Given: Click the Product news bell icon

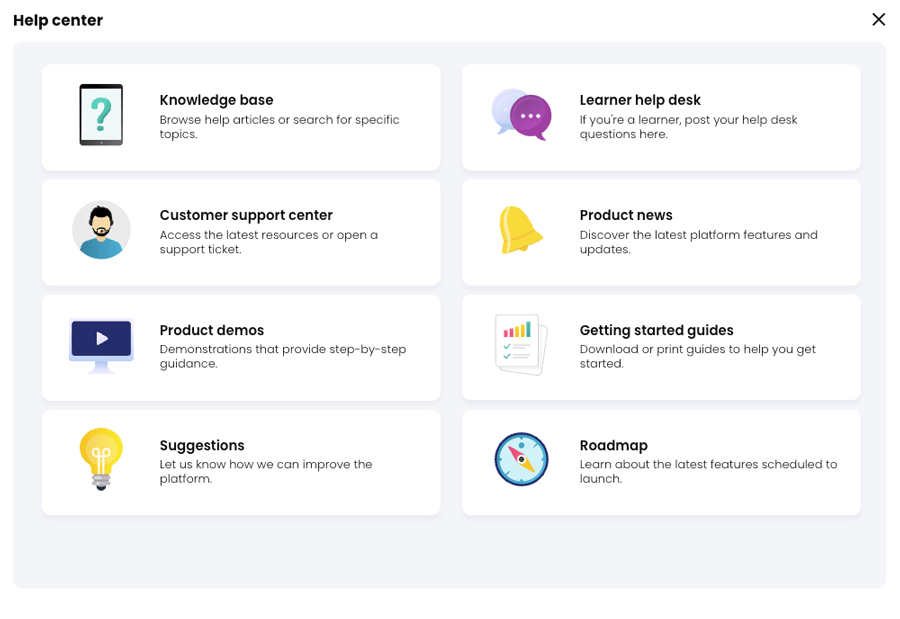Looking at the screenshot, I should click(x=521, y=231).
